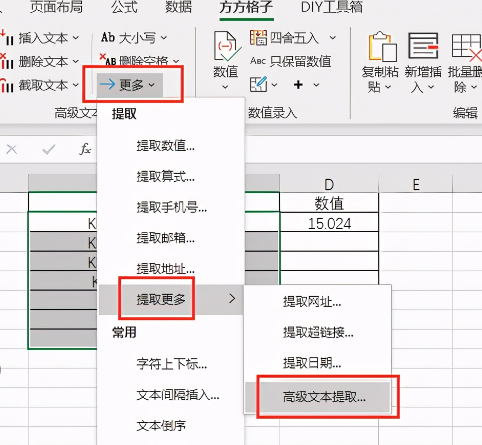Viewport: 482px width, 445px height.
Task: Select the 方方格子 ribbon tab
Action: coord(246,7)
